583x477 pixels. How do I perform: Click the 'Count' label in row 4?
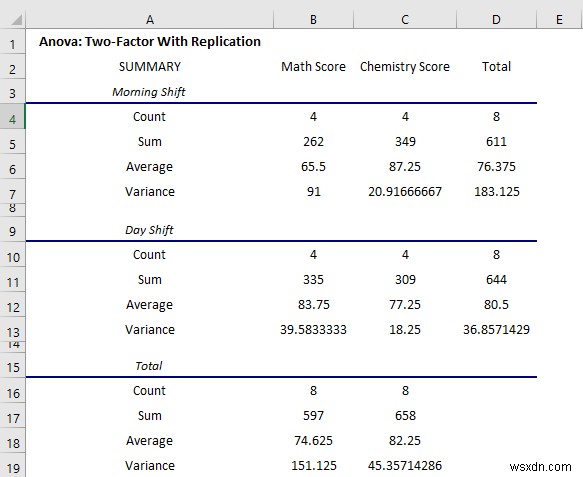coord(149,116)
